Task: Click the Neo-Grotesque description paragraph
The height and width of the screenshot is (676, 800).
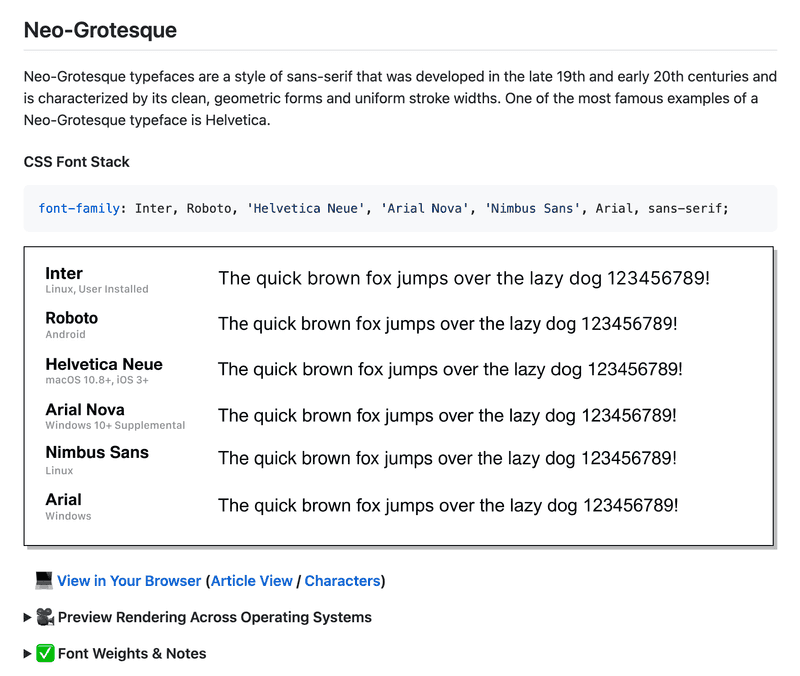Action: (x=400, y=98)
